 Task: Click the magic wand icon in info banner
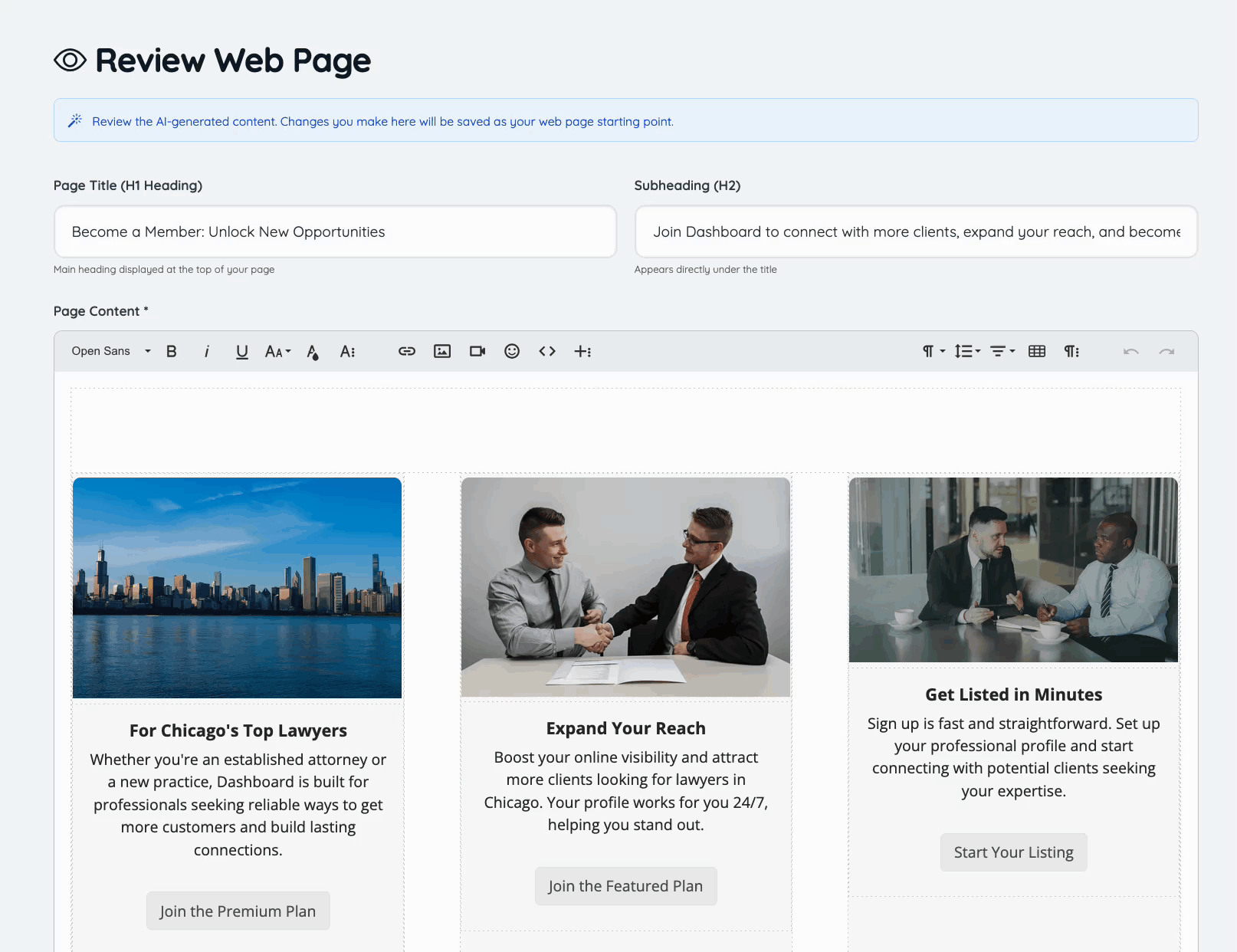(x=75, y=120)
